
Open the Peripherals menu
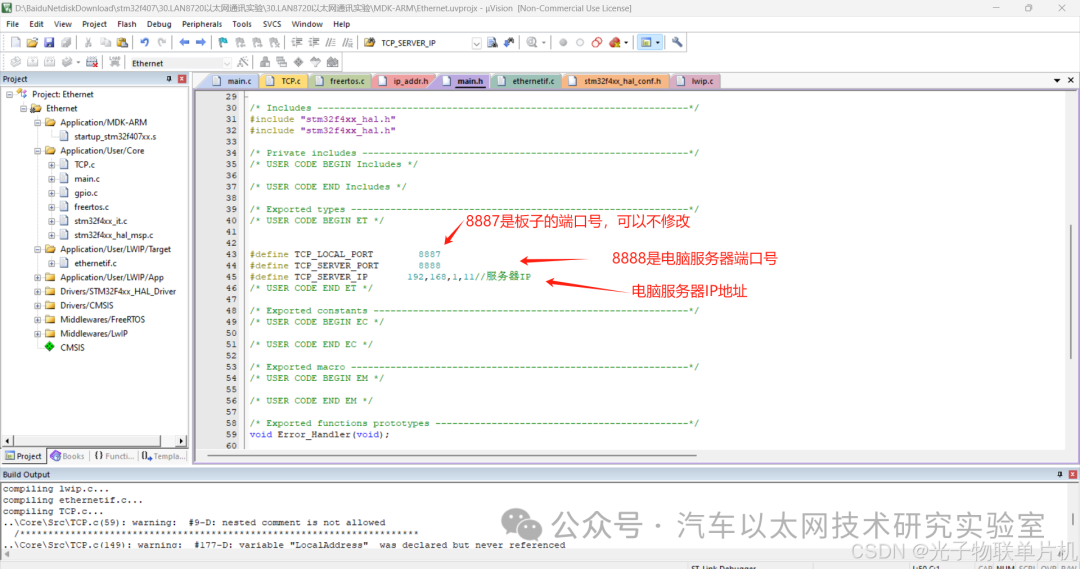tap(202, 24)
